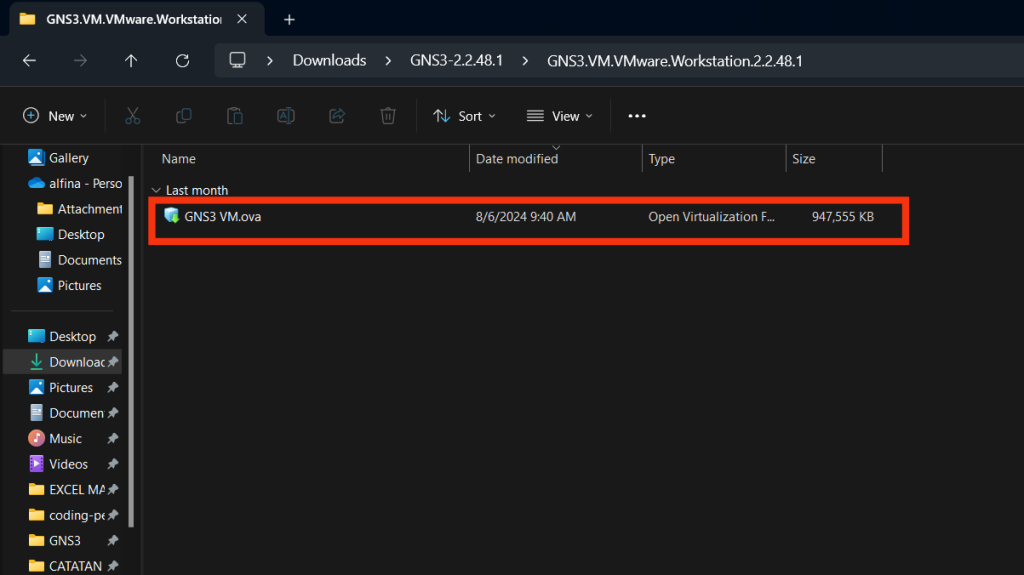
Task: Click the Cut scissors icon in toolbar
Action: click(x=132, y=116)
